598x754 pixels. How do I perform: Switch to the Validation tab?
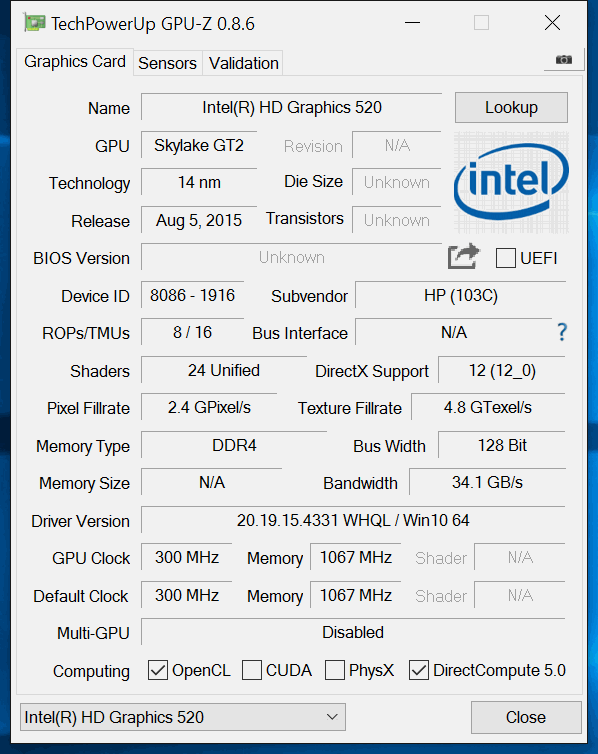pyautogui.click(x=243, y=63)
